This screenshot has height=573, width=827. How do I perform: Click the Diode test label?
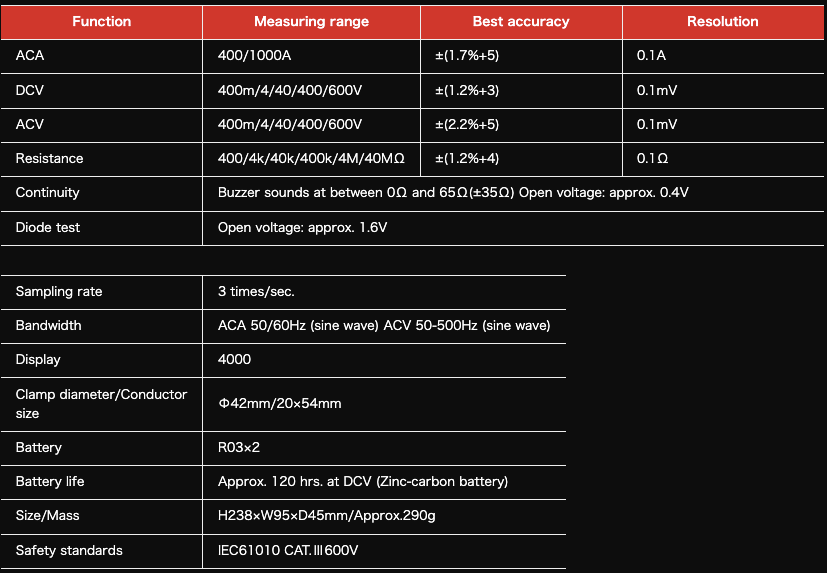48,227
